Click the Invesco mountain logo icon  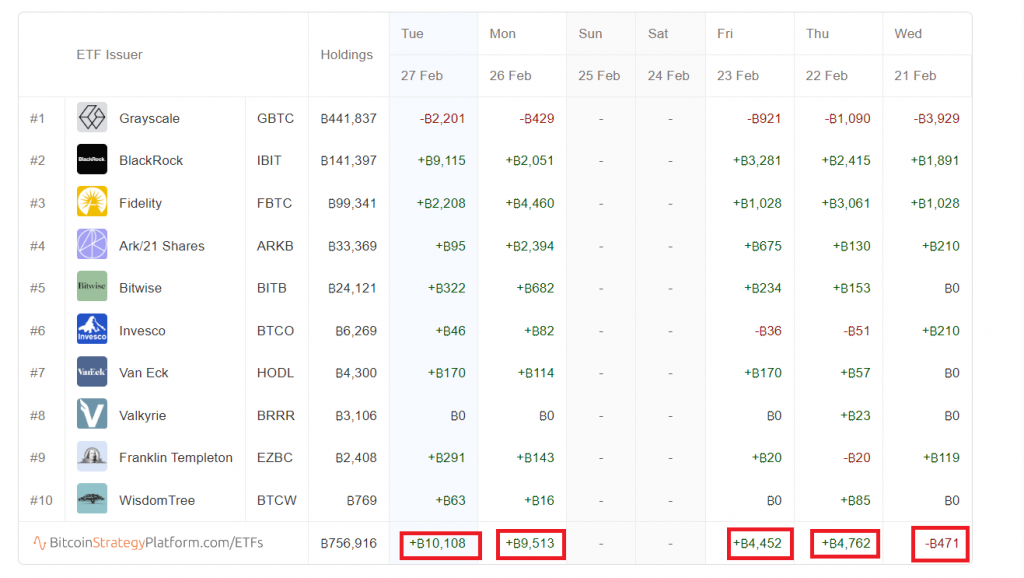point(92,329)
